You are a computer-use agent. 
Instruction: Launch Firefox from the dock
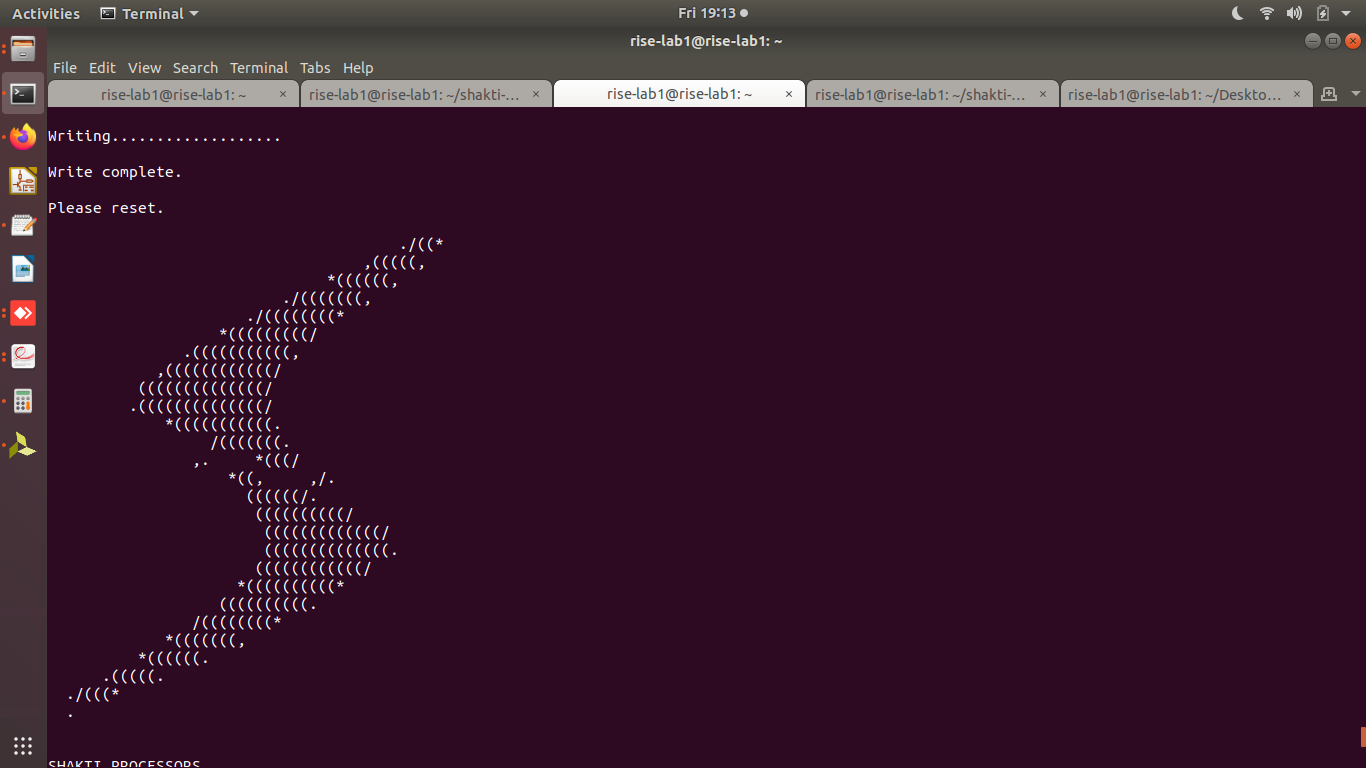click(23, 137)
